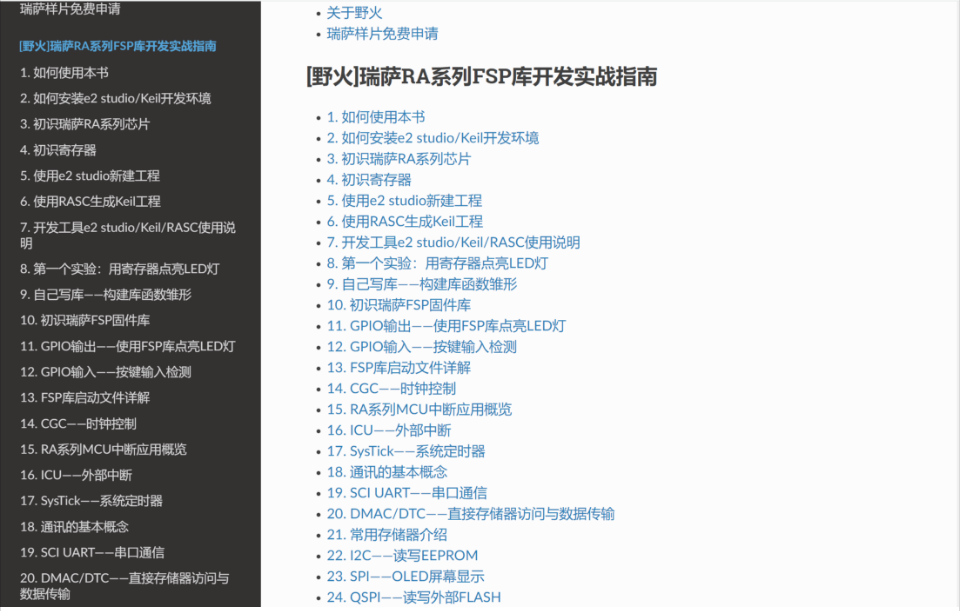Click content link 15. RA系列MCU中断应用概览

pos(419,409)
